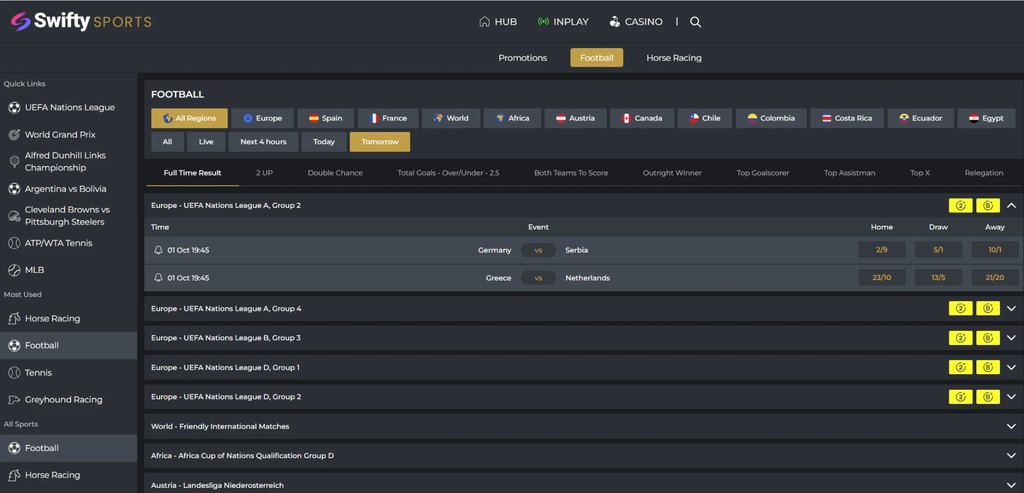
Task: Expand Nations League B, Group 3 section
Action: [1012, 338]
